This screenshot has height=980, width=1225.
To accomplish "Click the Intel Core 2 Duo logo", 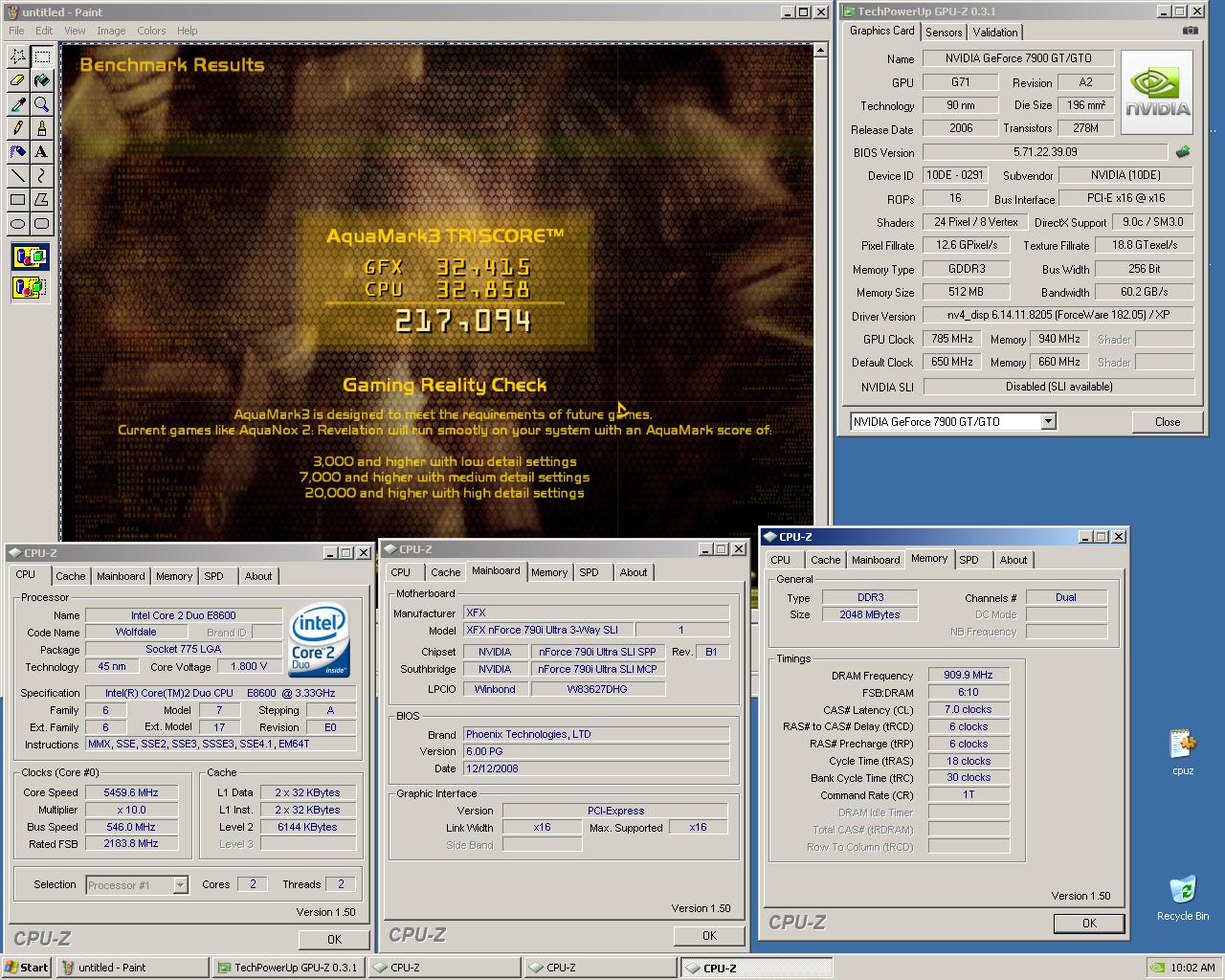I will (321, 639).
